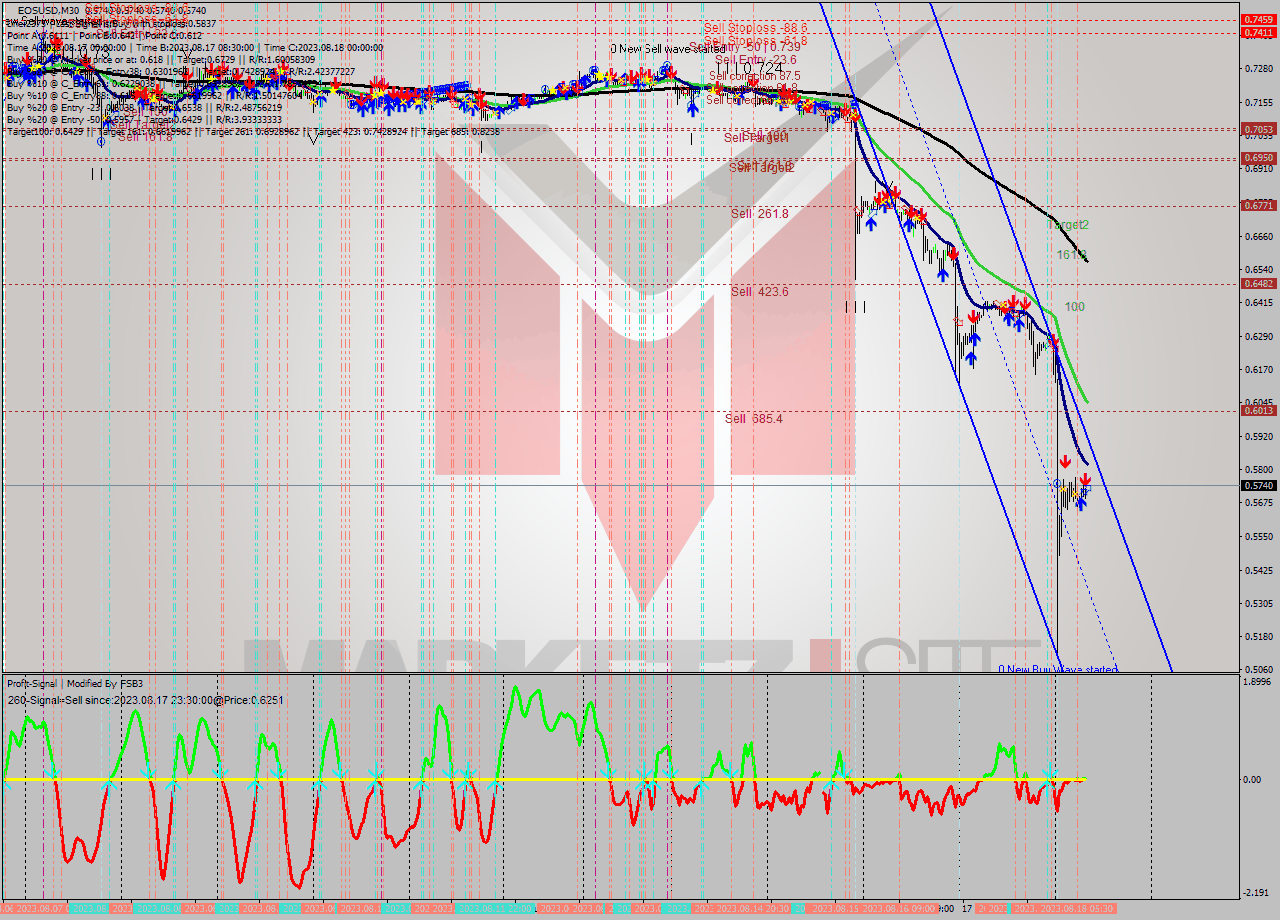Click the -2.191 indicator scale value
The image size is (1280, 920).
tap(1255, 893)
